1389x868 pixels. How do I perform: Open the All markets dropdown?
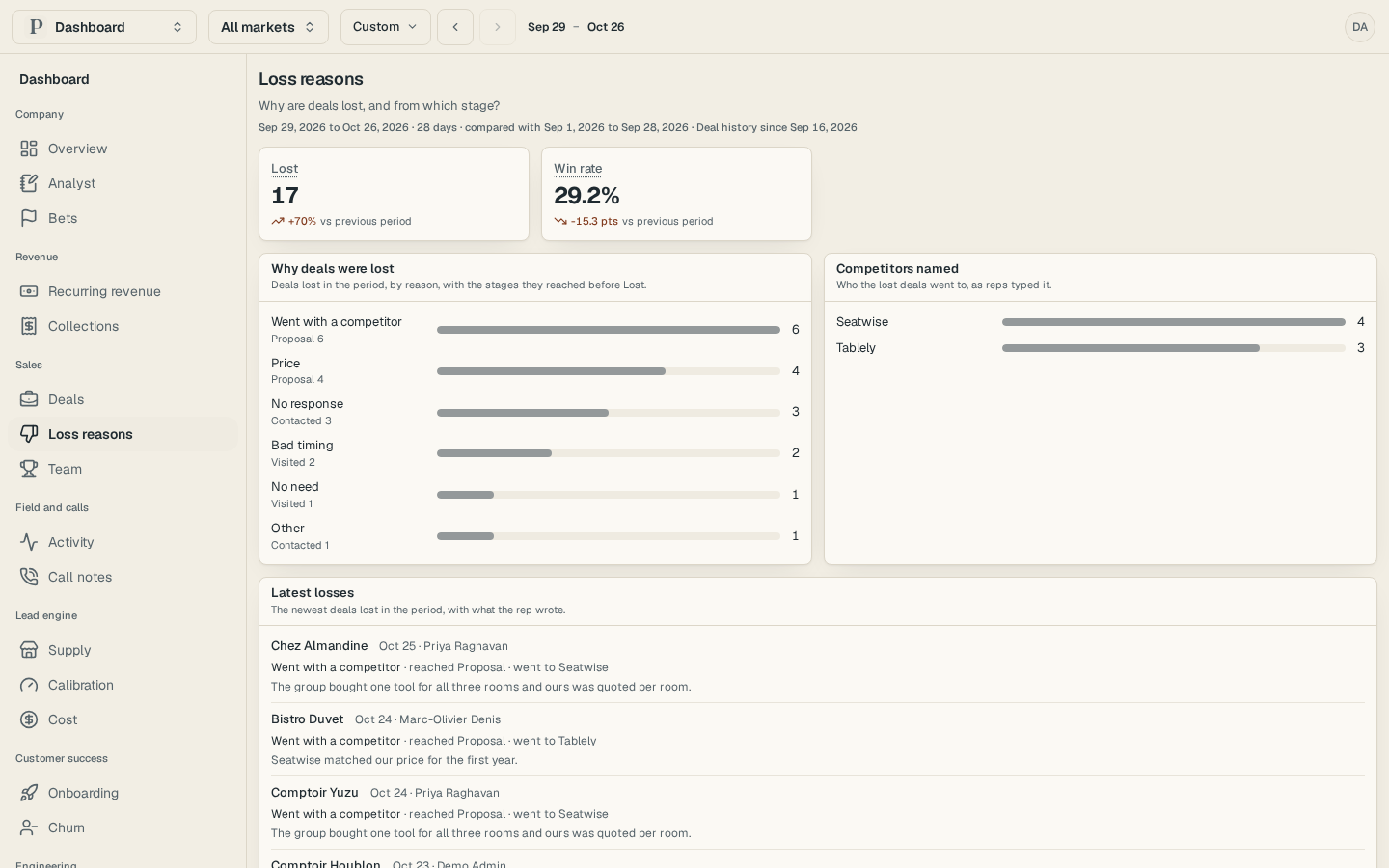click(x=268, y=27)
